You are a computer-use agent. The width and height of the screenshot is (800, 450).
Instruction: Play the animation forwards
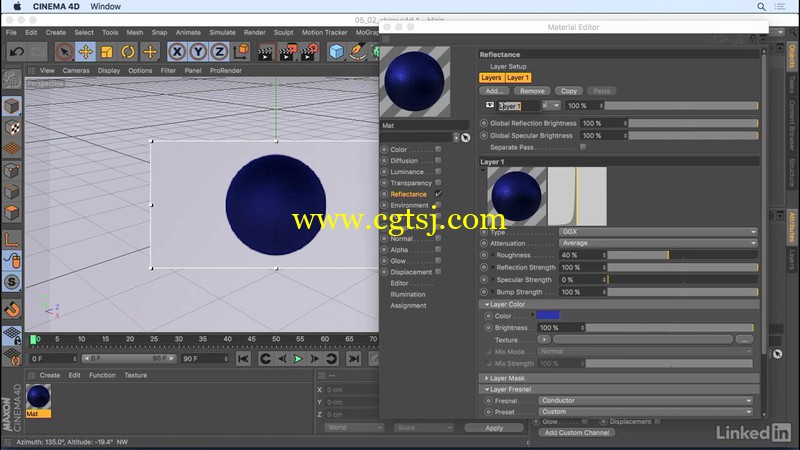[x=298, y=359]
